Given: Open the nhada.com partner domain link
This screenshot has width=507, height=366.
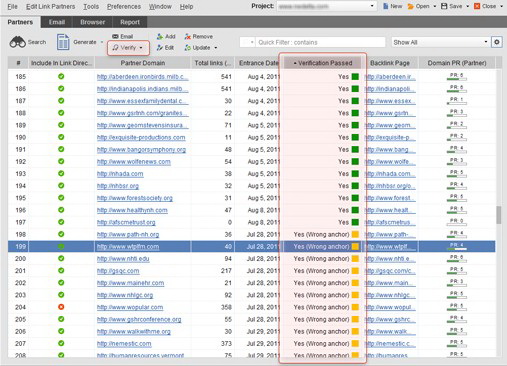Looking at the screenshot, I should tap(120, 174).
